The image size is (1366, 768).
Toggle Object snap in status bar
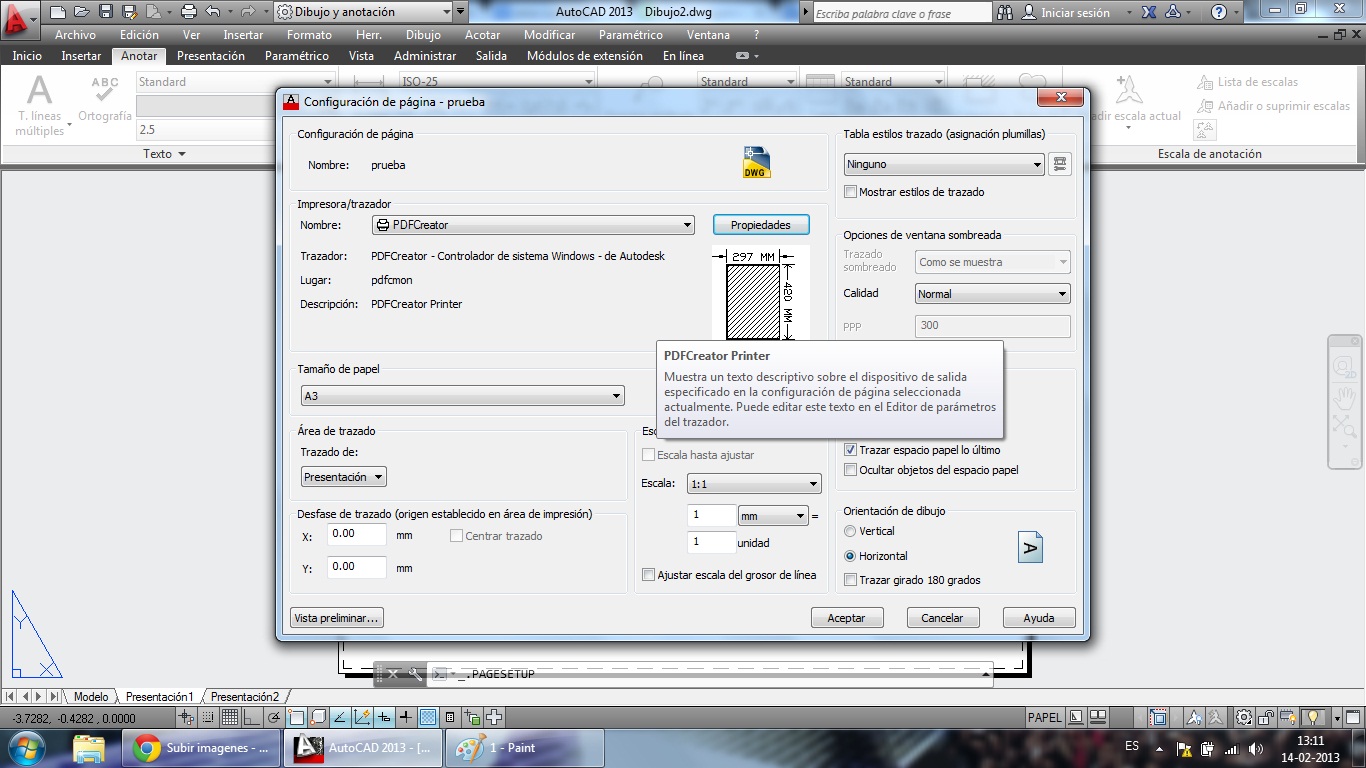[296, 717]
